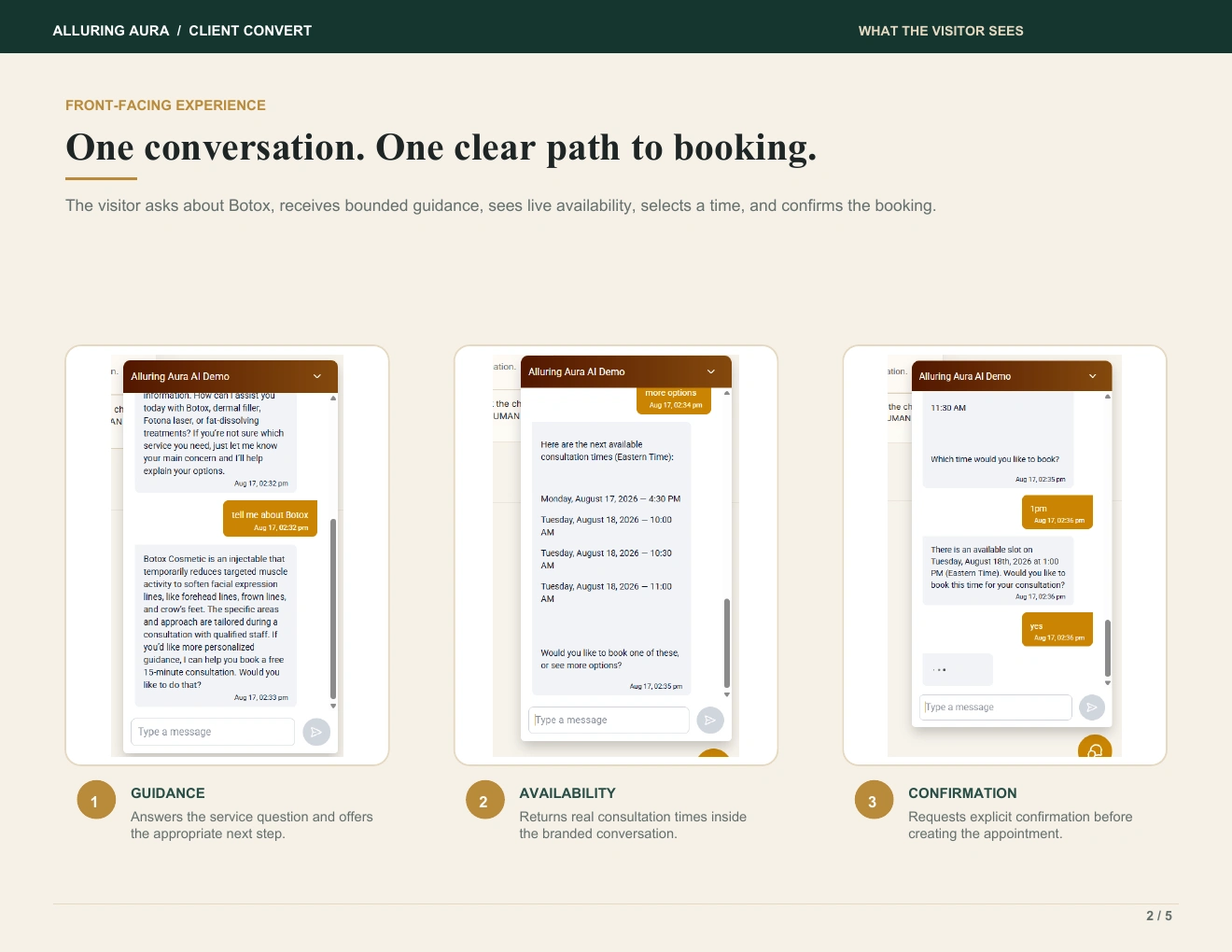Click 'more options' message bubble
Viewport: 1232px width, 952px height.
[673, 399]
